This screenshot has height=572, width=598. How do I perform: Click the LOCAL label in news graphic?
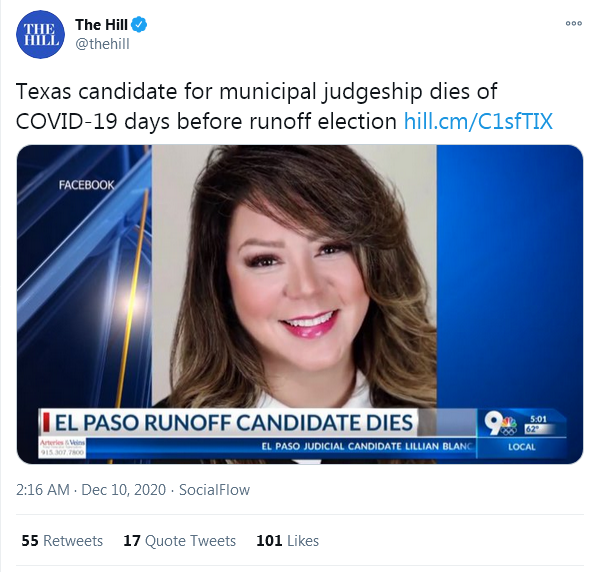tap(522, 447)
